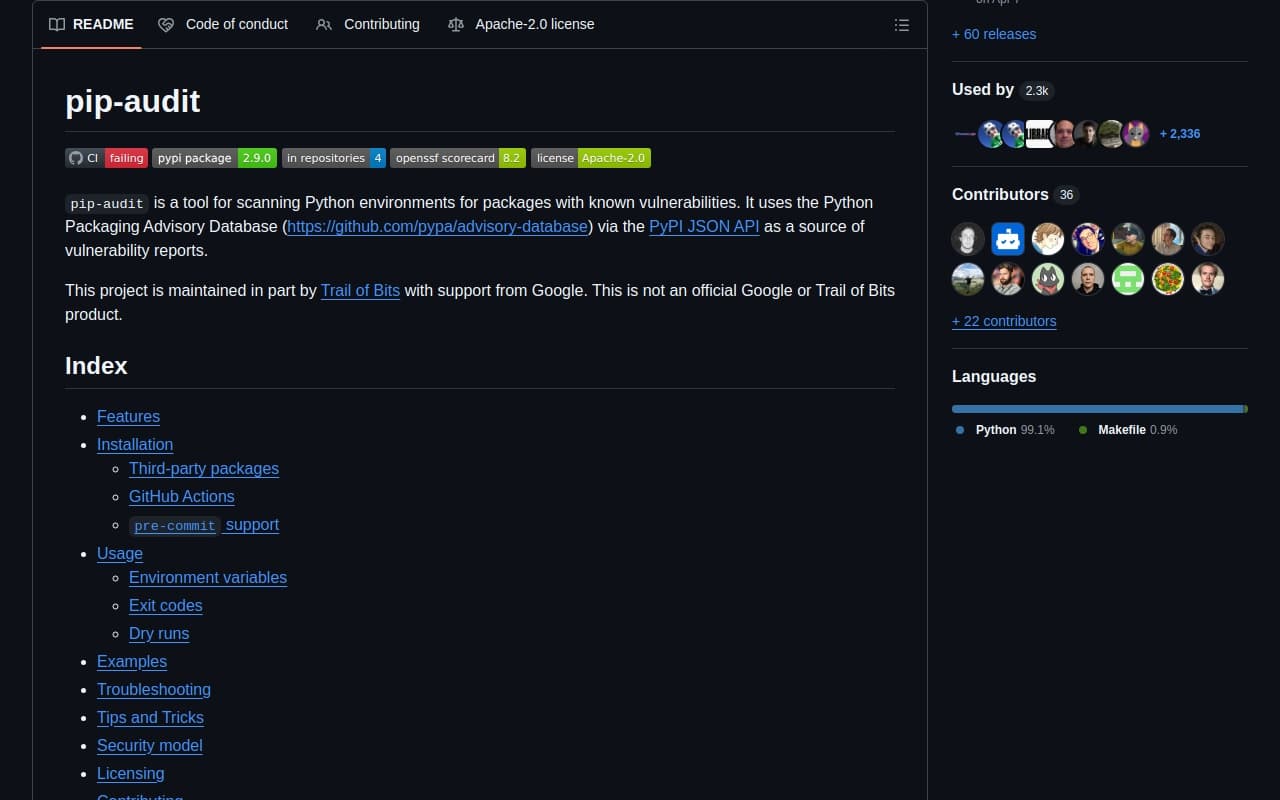1280x800 pixels.
Task: Switch to the Contributing tab
Action: 380,24
